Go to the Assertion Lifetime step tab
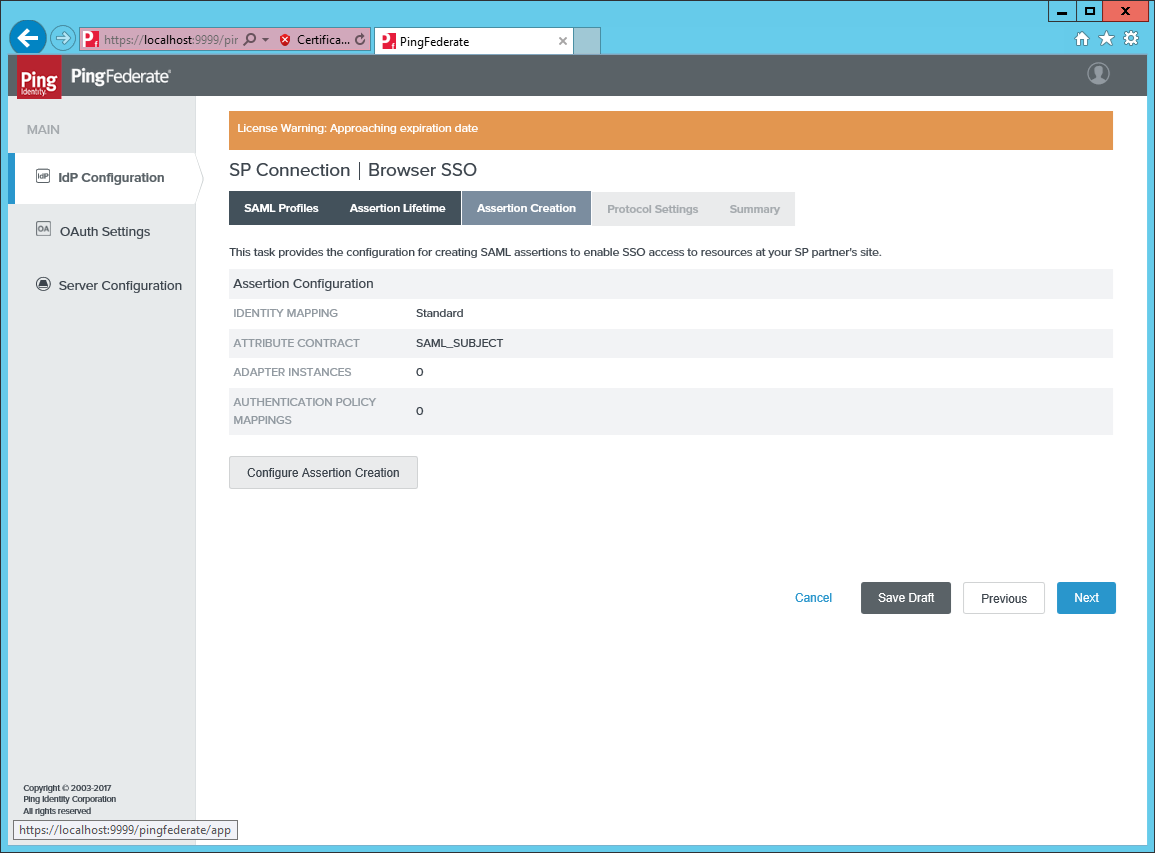This screenshot has width=1155, height=853. pos(398,208)
